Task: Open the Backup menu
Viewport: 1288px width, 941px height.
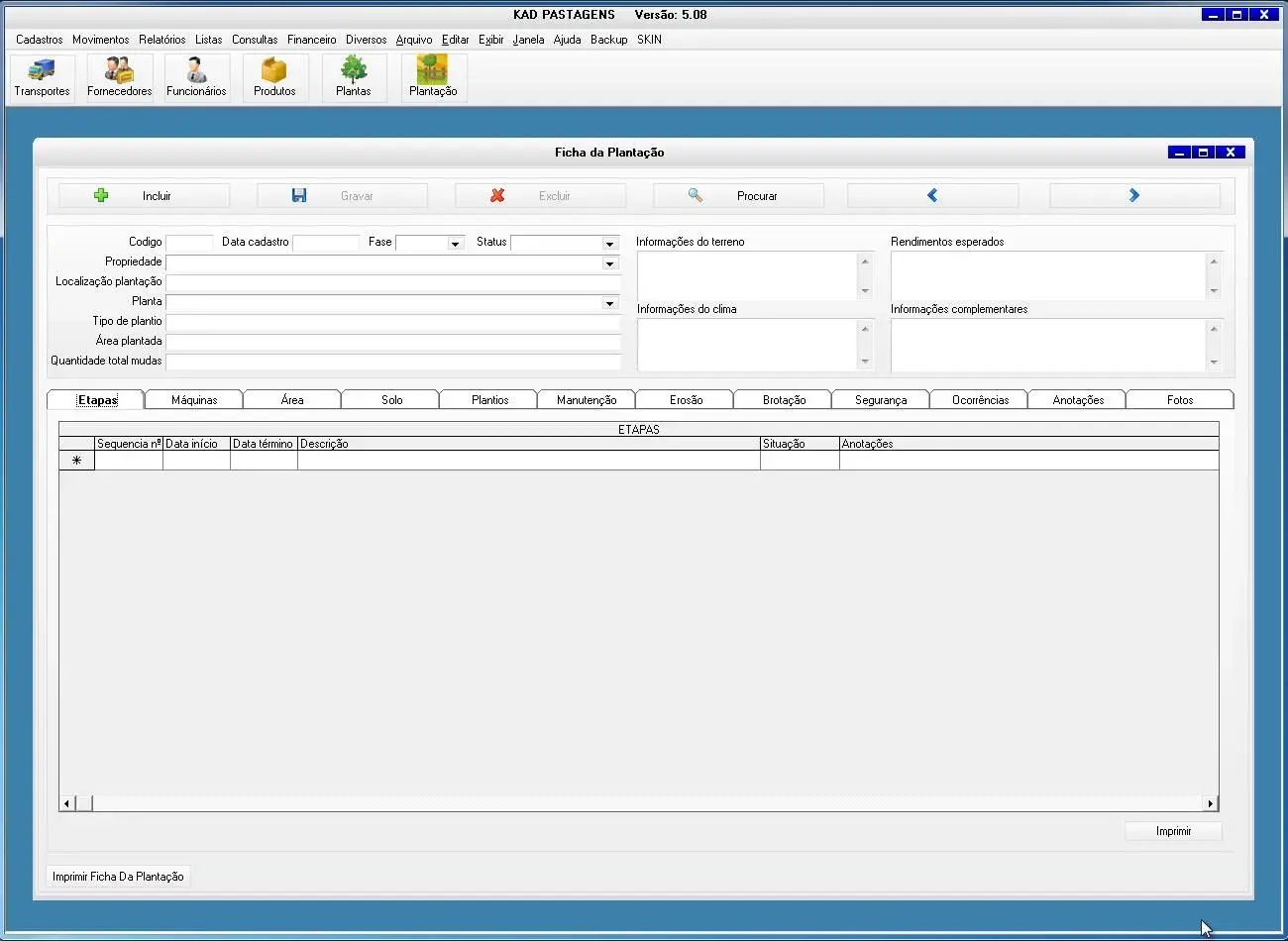Action: pos(608,40)
